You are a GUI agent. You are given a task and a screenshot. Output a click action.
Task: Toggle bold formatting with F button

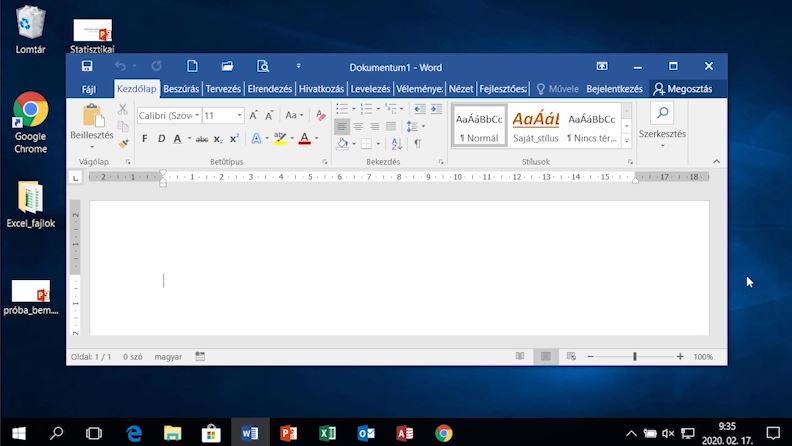pyautogui.click(x=145, y=138)
